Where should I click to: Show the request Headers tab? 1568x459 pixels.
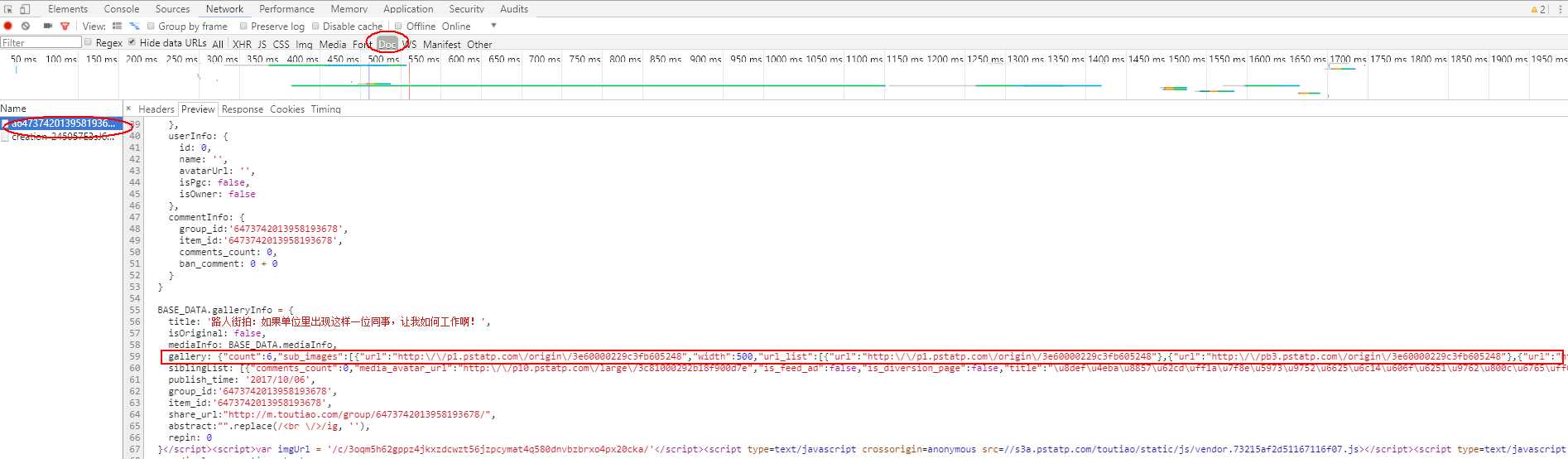pos(156,109)
